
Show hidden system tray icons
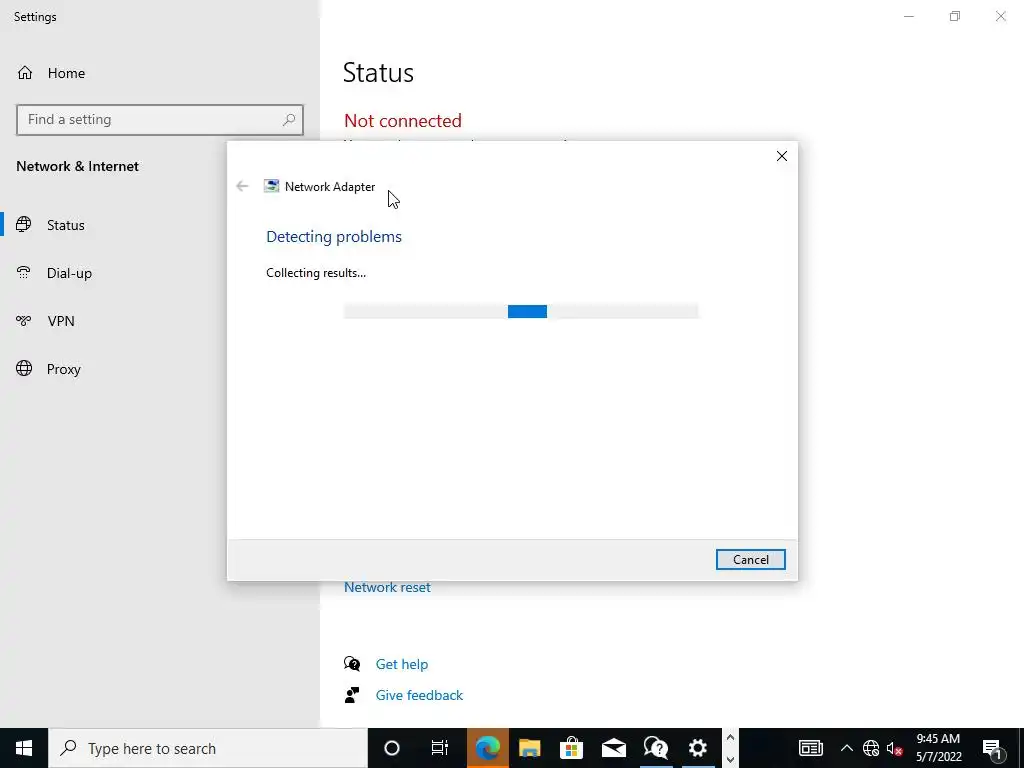pos(846,748)
